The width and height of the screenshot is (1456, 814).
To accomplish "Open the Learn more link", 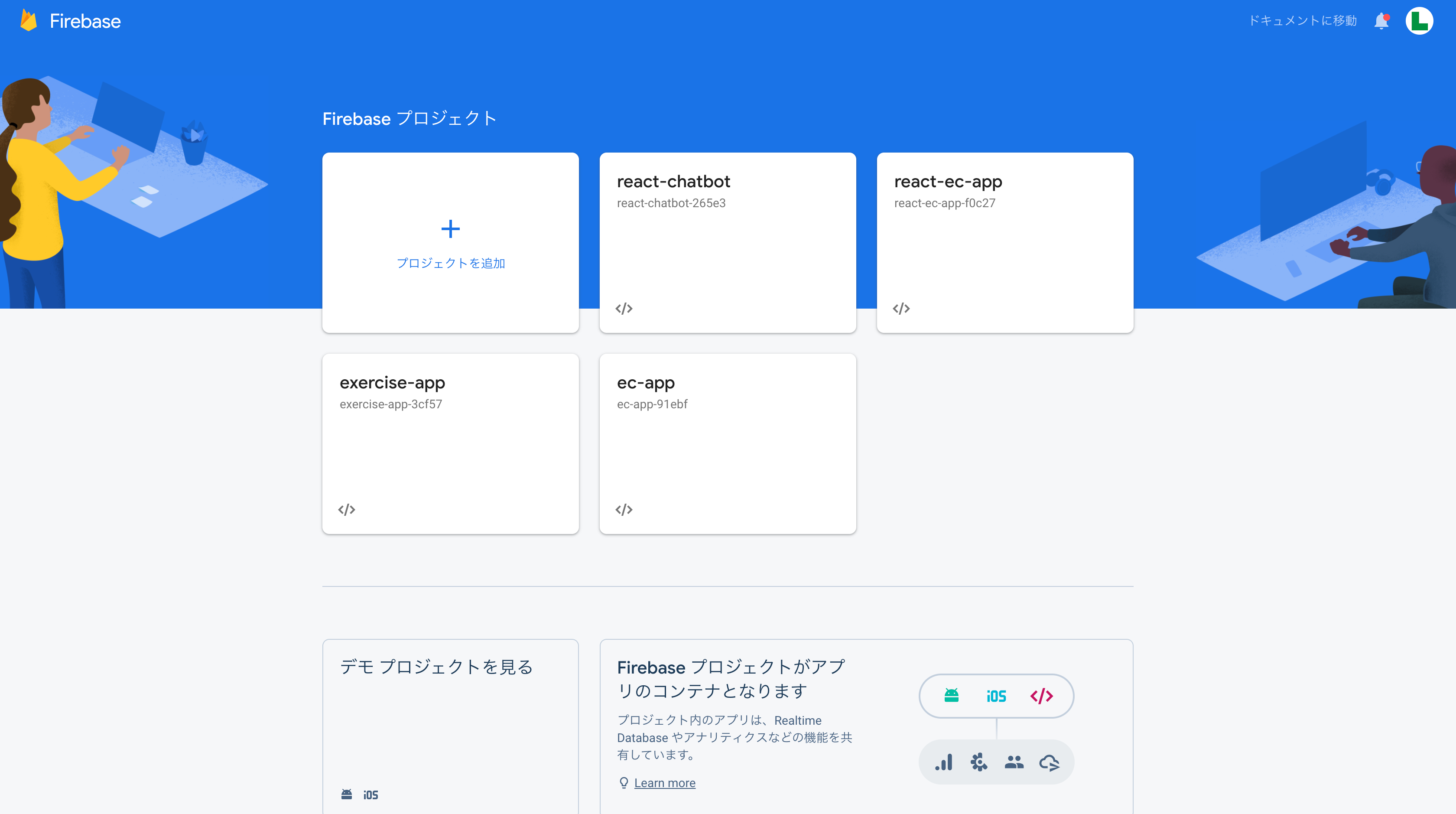I will click(x=665, y=783).
